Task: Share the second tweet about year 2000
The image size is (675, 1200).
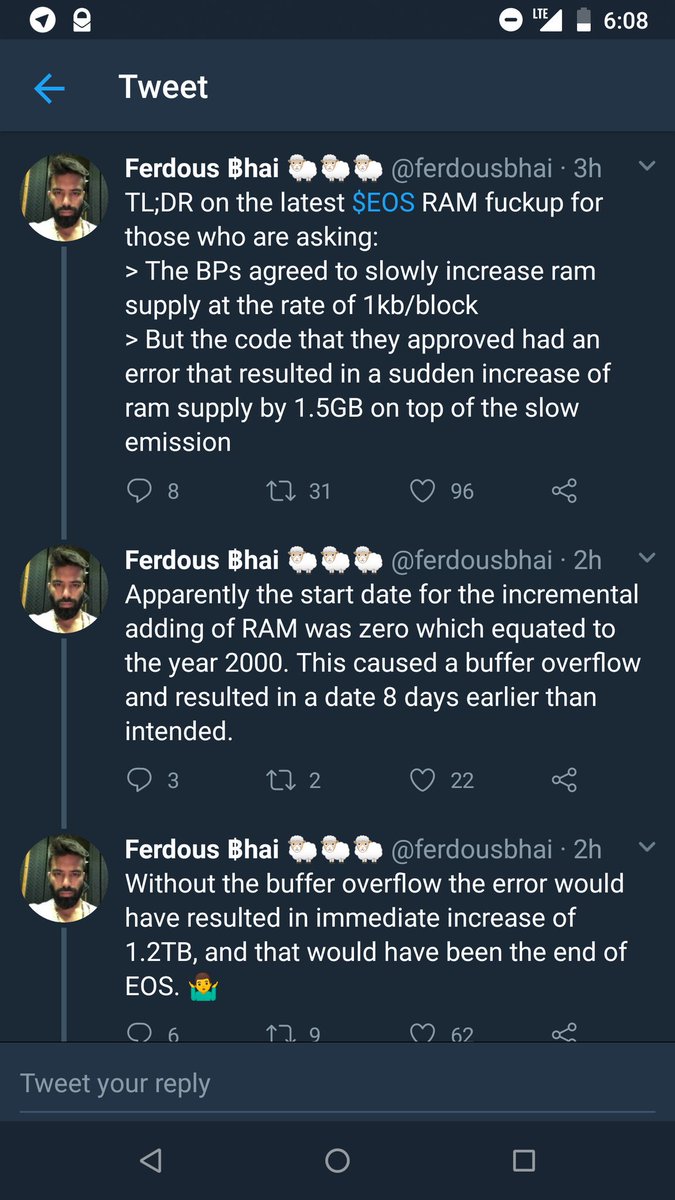Action: [564, 779]
